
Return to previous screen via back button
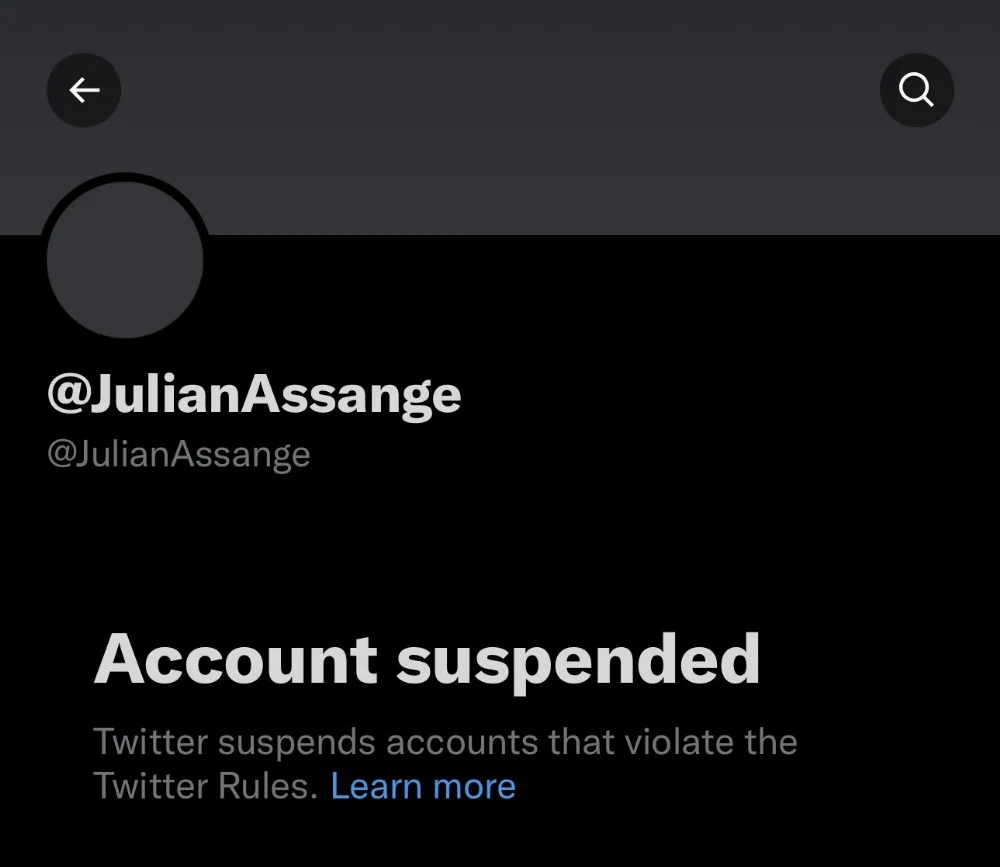coord(84,90)
